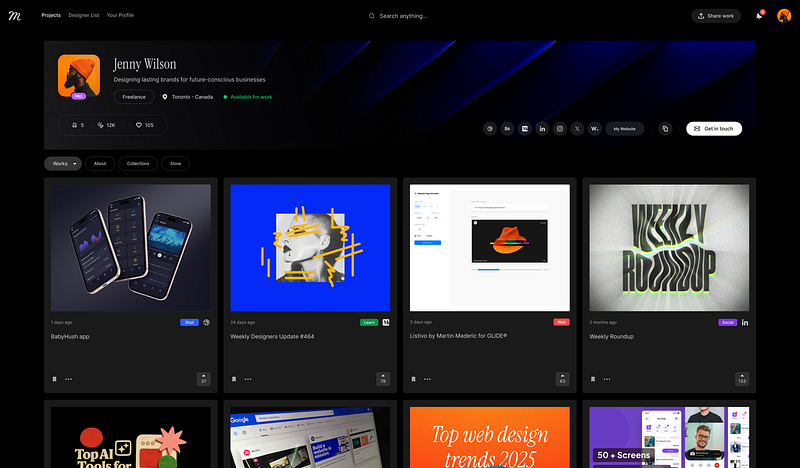Click 'Listivo by Martin Maderic for GLIDE®' title

(x=458, y=336)
